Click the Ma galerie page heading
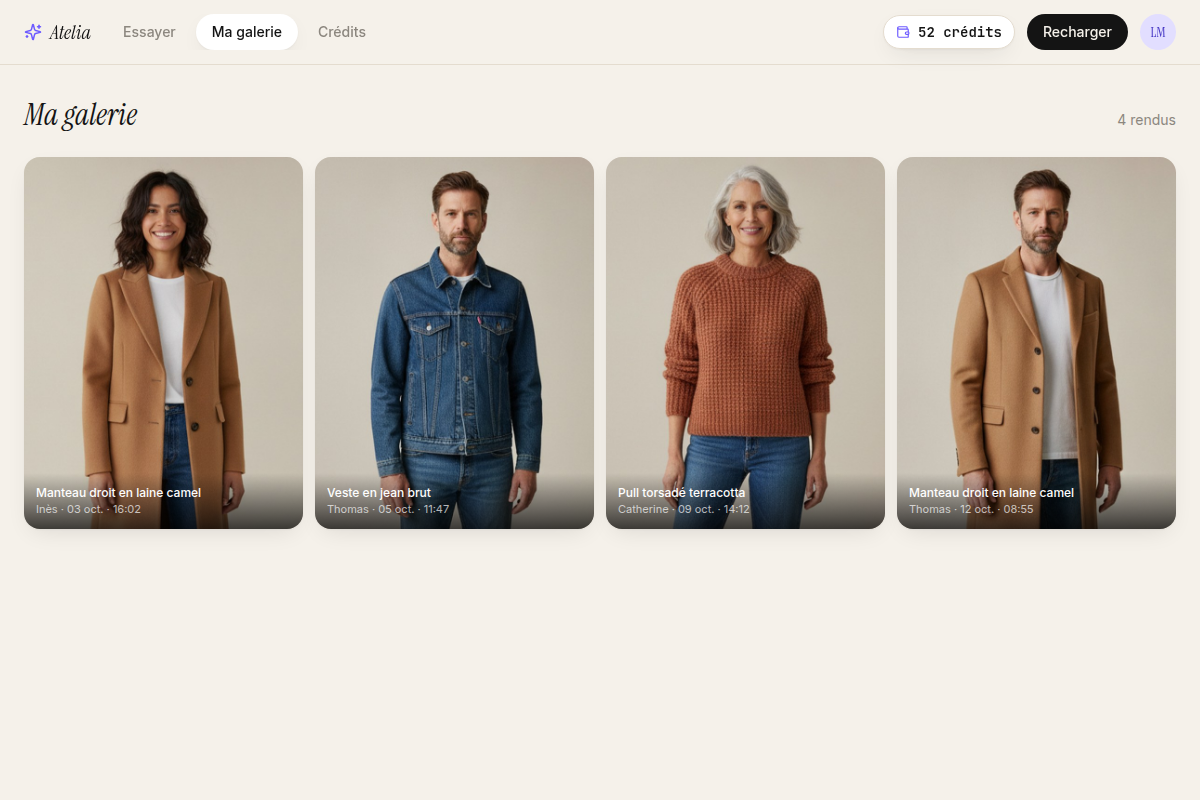This screenshot has height=800, width=1200. point(80,116)
